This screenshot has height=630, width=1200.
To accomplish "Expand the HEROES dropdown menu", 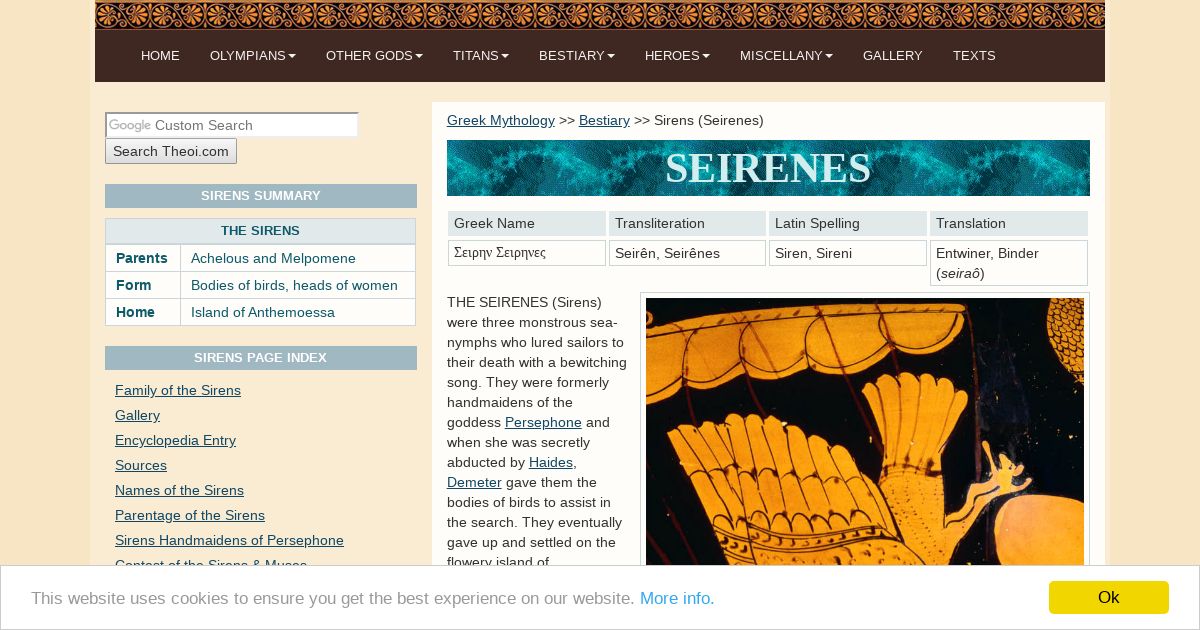I will pos(677,56).
